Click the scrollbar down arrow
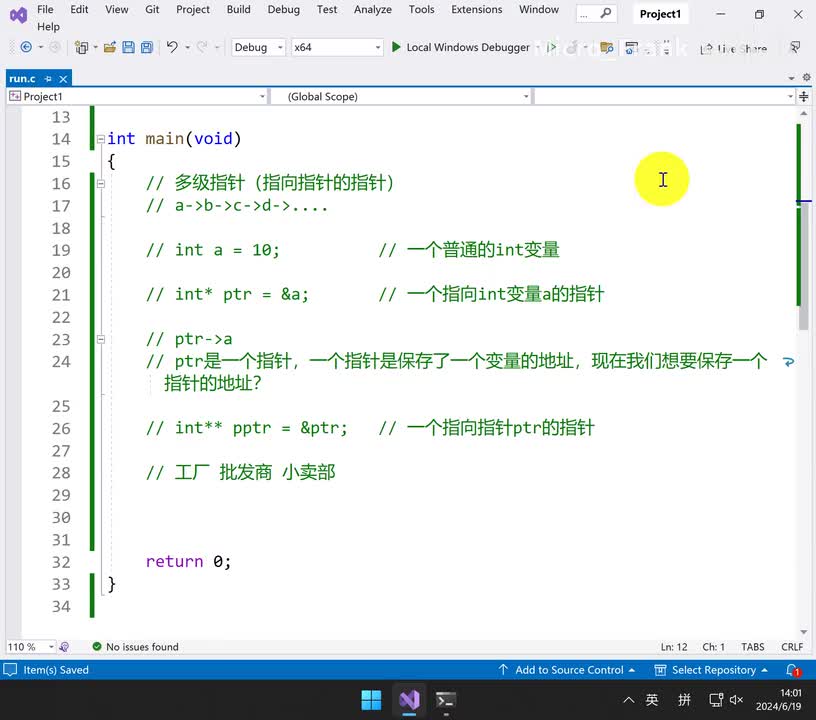Screen dimensions: 816x720 pyautogui.click(x=804, y=632)
